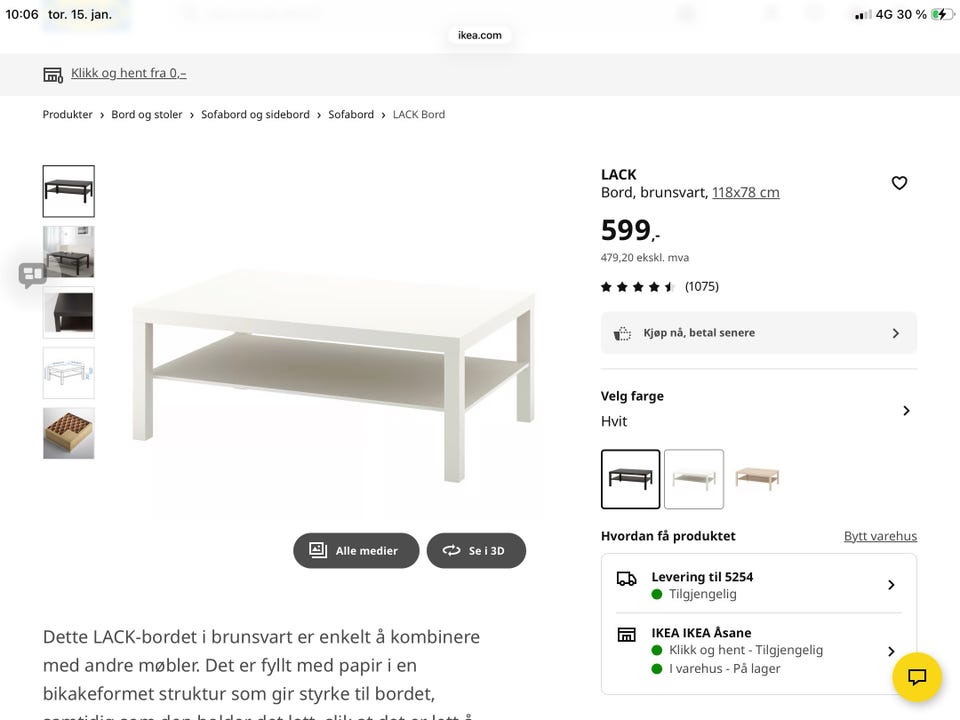Show the honeycomb paper structure thumbnail
Screen dimensions: 960x720
click(x=69, y=433)
